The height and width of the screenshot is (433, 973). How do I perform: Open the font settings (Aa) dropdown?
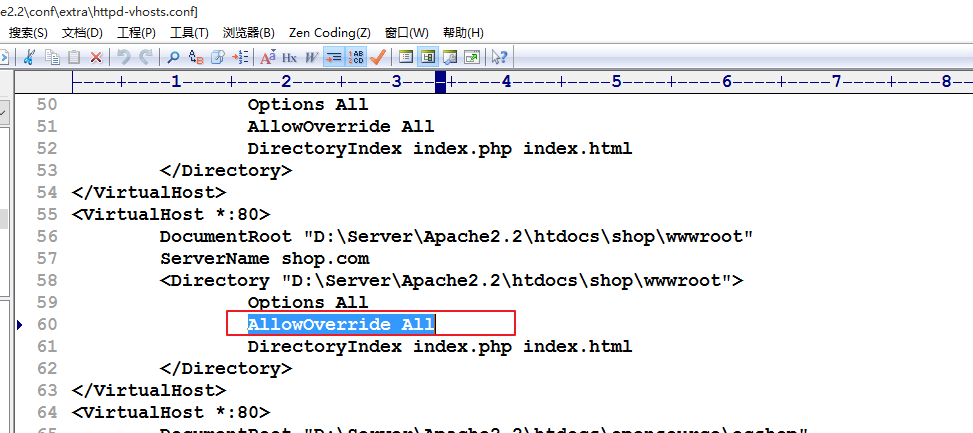pyautogui.click(x=267, y=57)
